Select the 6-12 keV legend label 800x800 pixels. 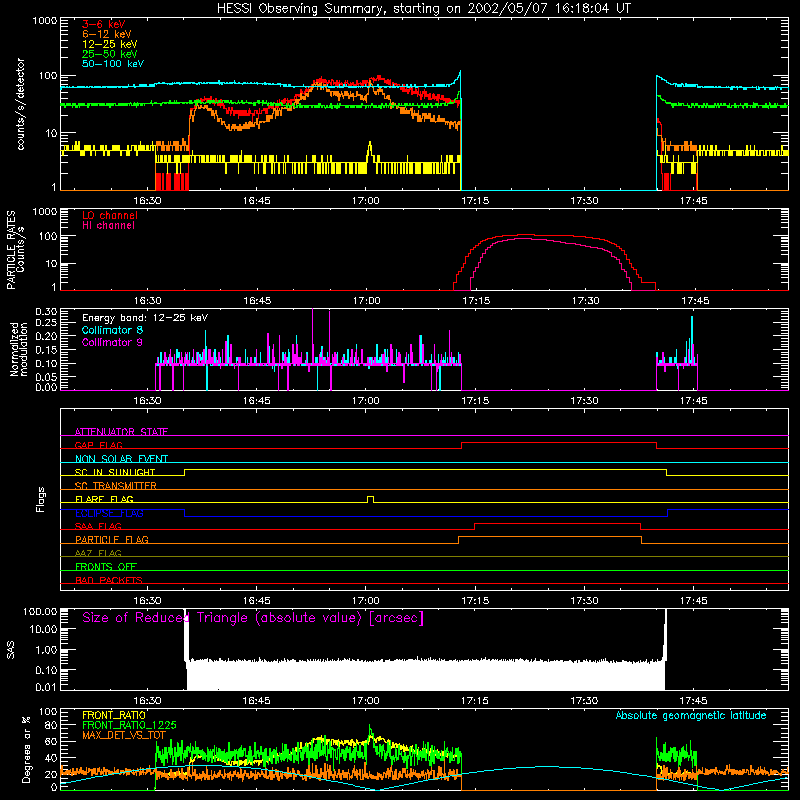point(107,34)
